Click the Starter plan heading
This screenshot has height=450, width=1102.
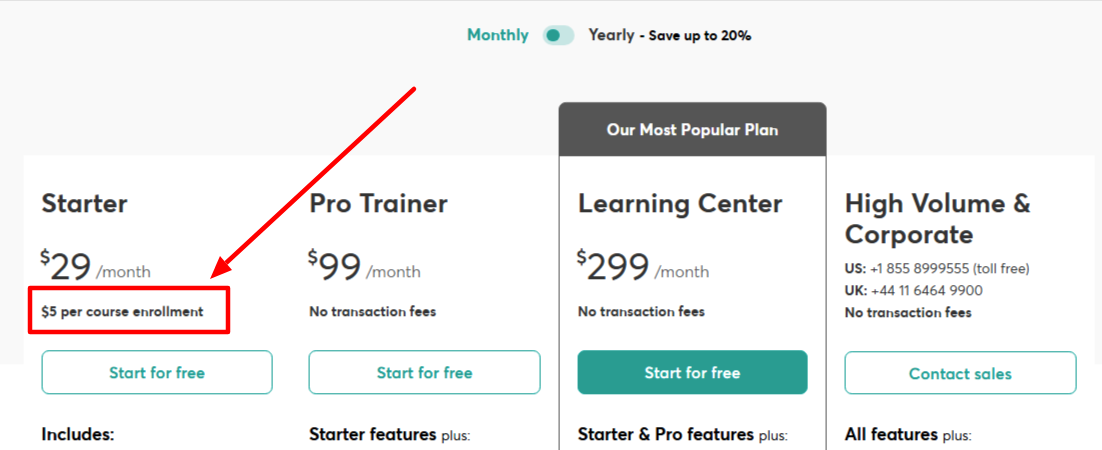click(85, 204)
